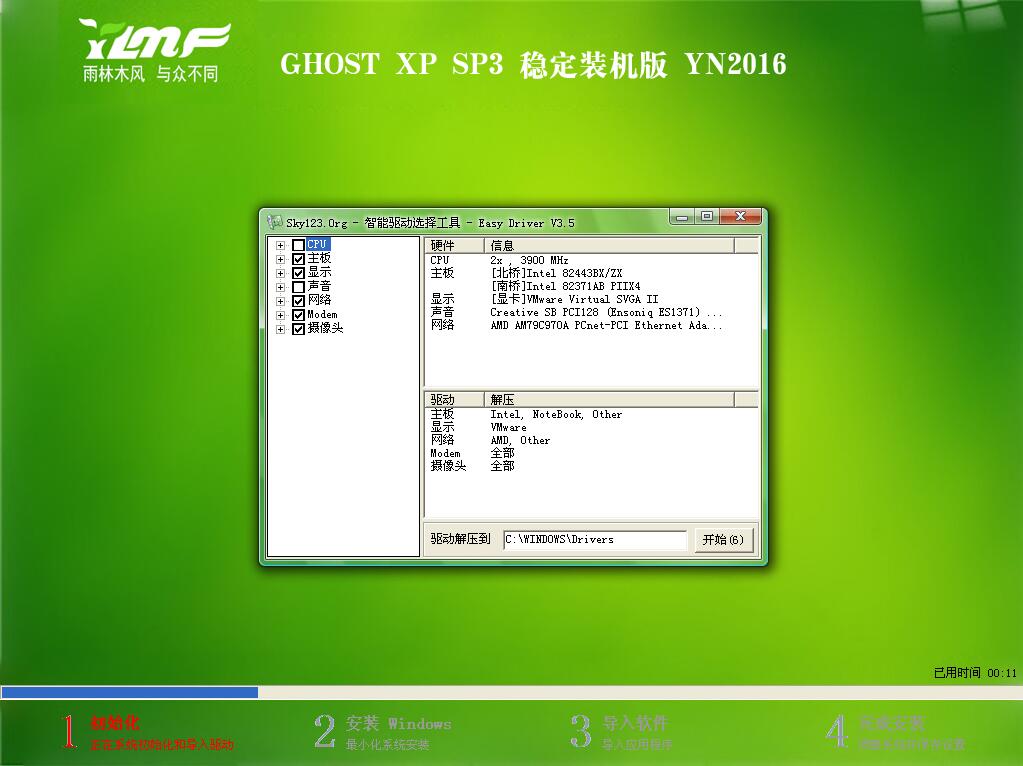
Task: Click the 驱动 column header
Action: click(x=455, y=399)
